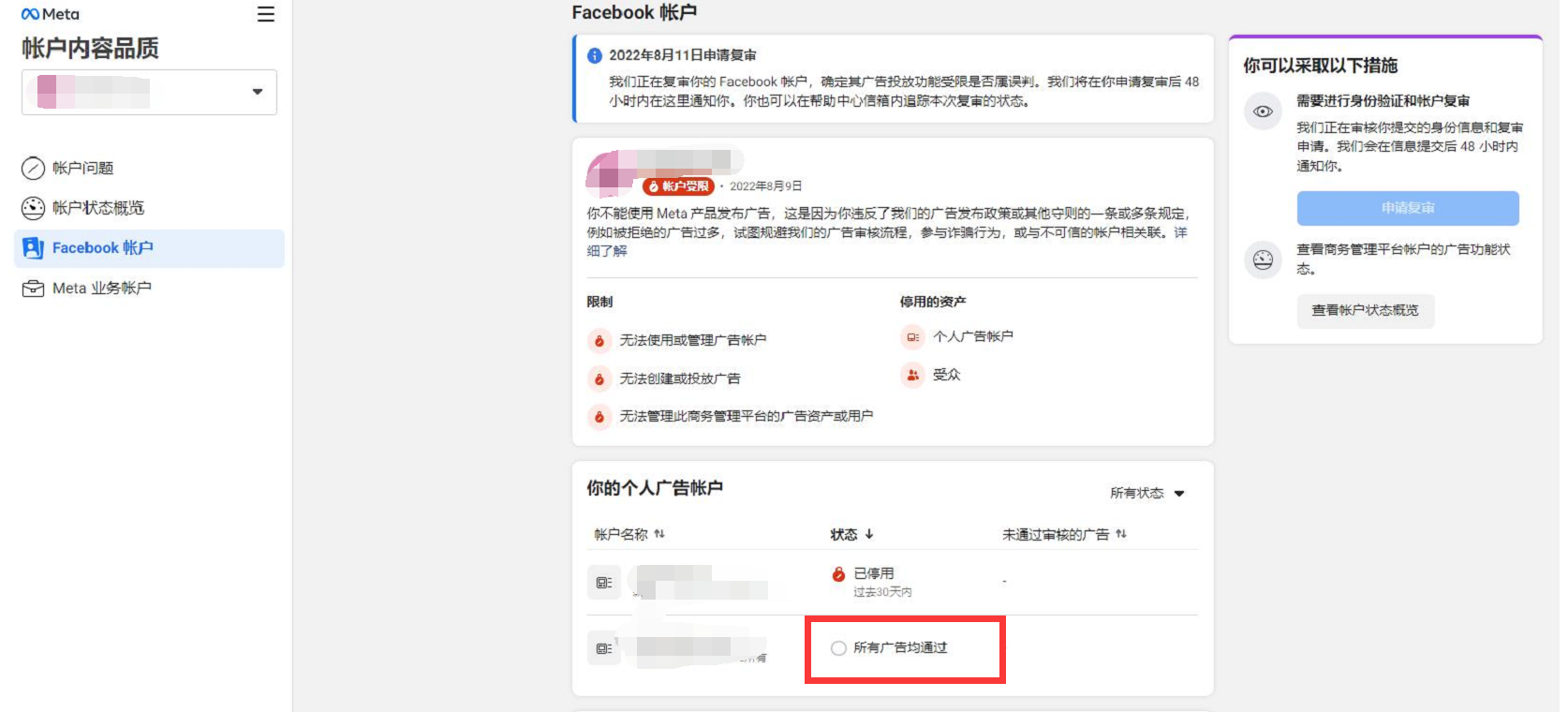This screenshot has width=1568, height=712.
Task: Sort by 帐户名称 column
Action: tap(629, 534)
